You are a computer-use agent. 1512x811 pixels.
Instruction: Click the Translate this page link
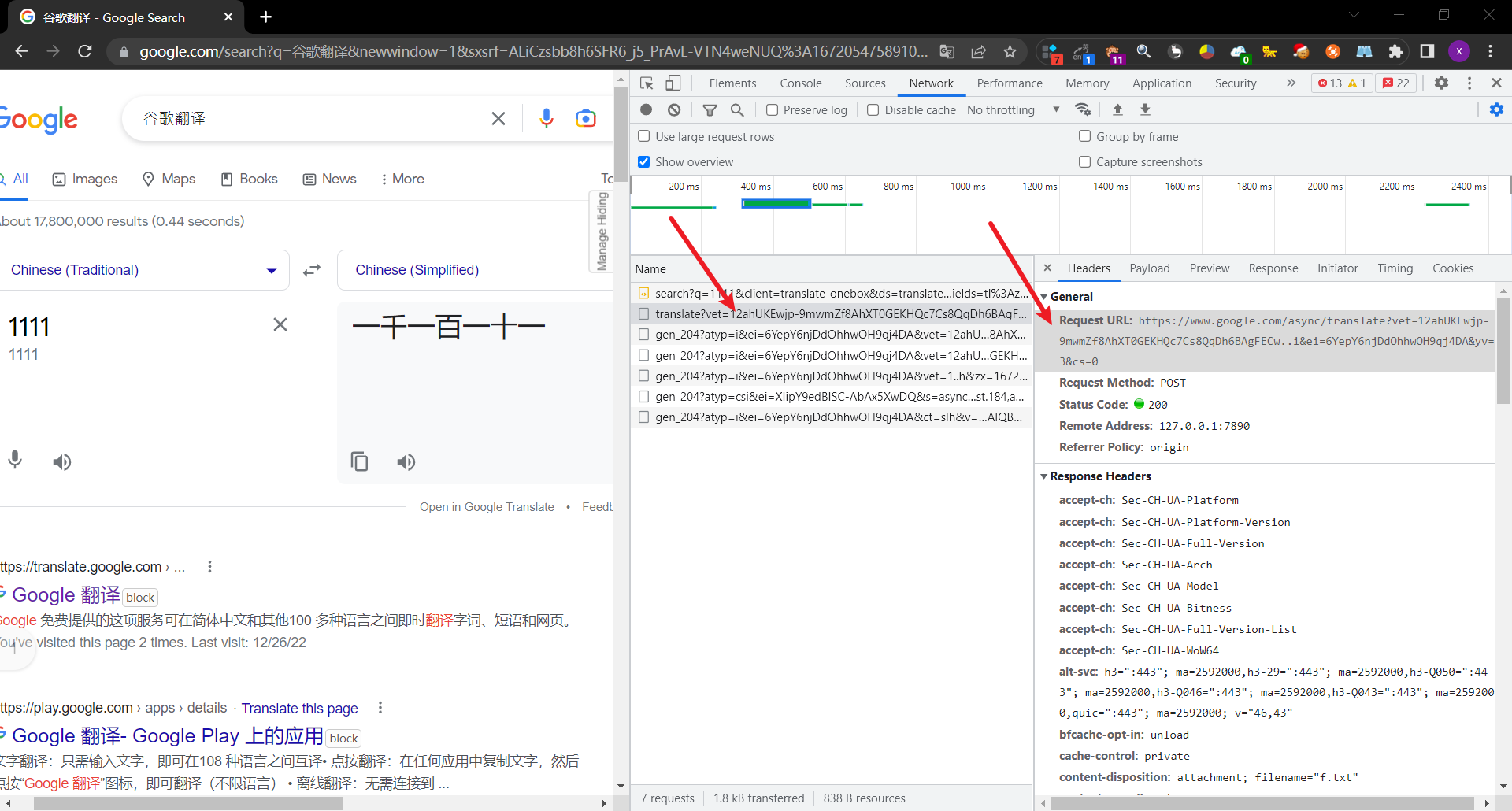(299, 709)
